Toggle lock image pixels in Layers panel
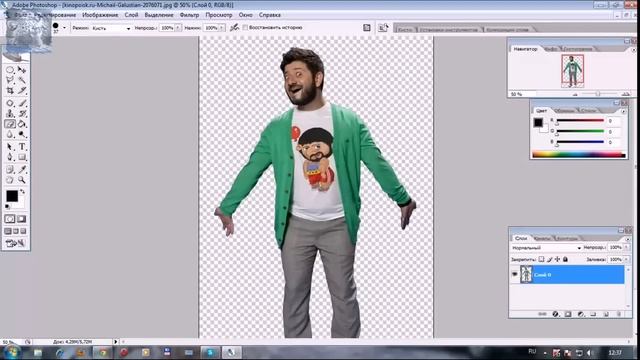Viewport: 640px width, 360px height. [x=549, y=259]
